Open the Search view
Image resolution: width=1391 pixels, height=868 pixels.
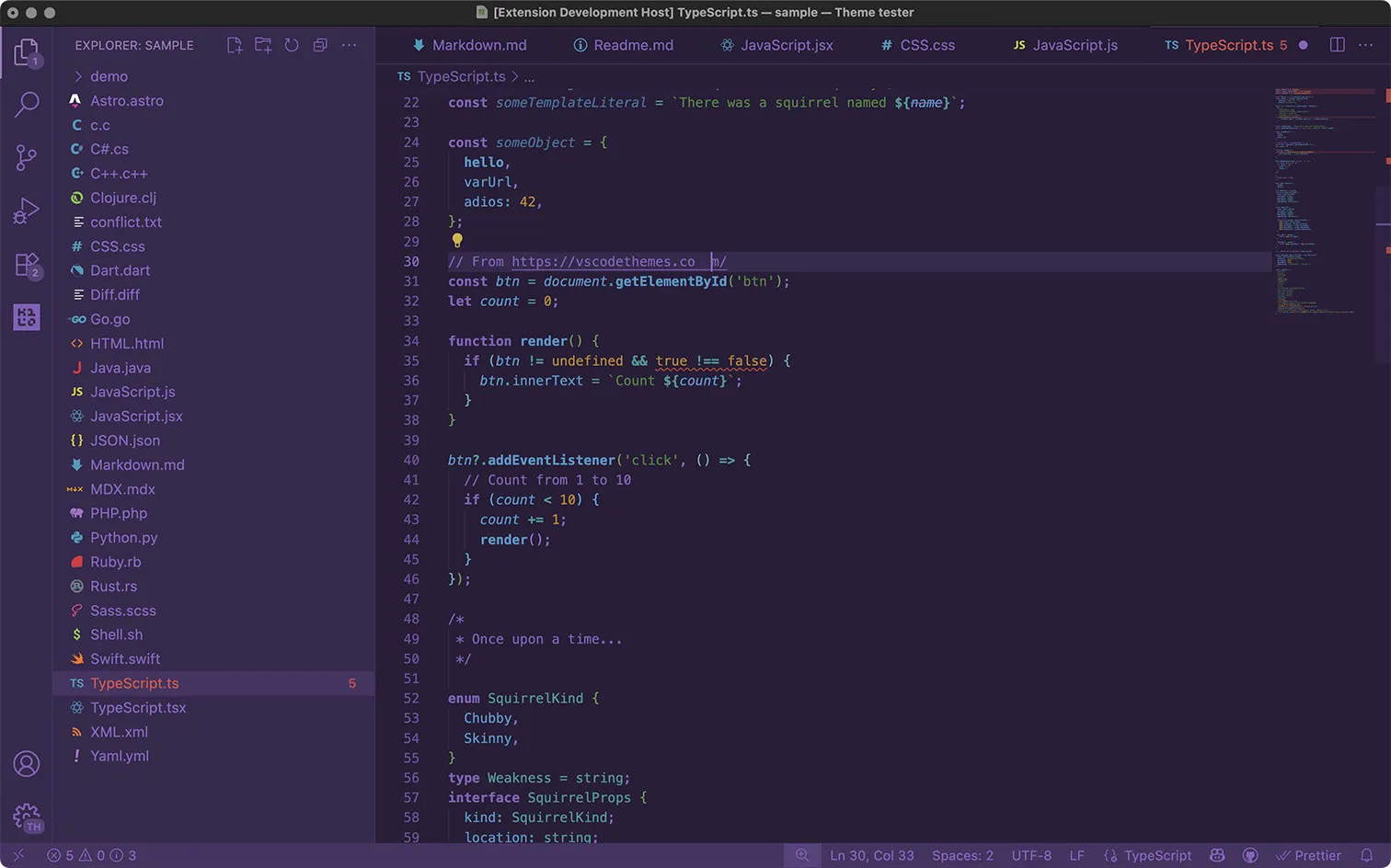tap(27, 105)
